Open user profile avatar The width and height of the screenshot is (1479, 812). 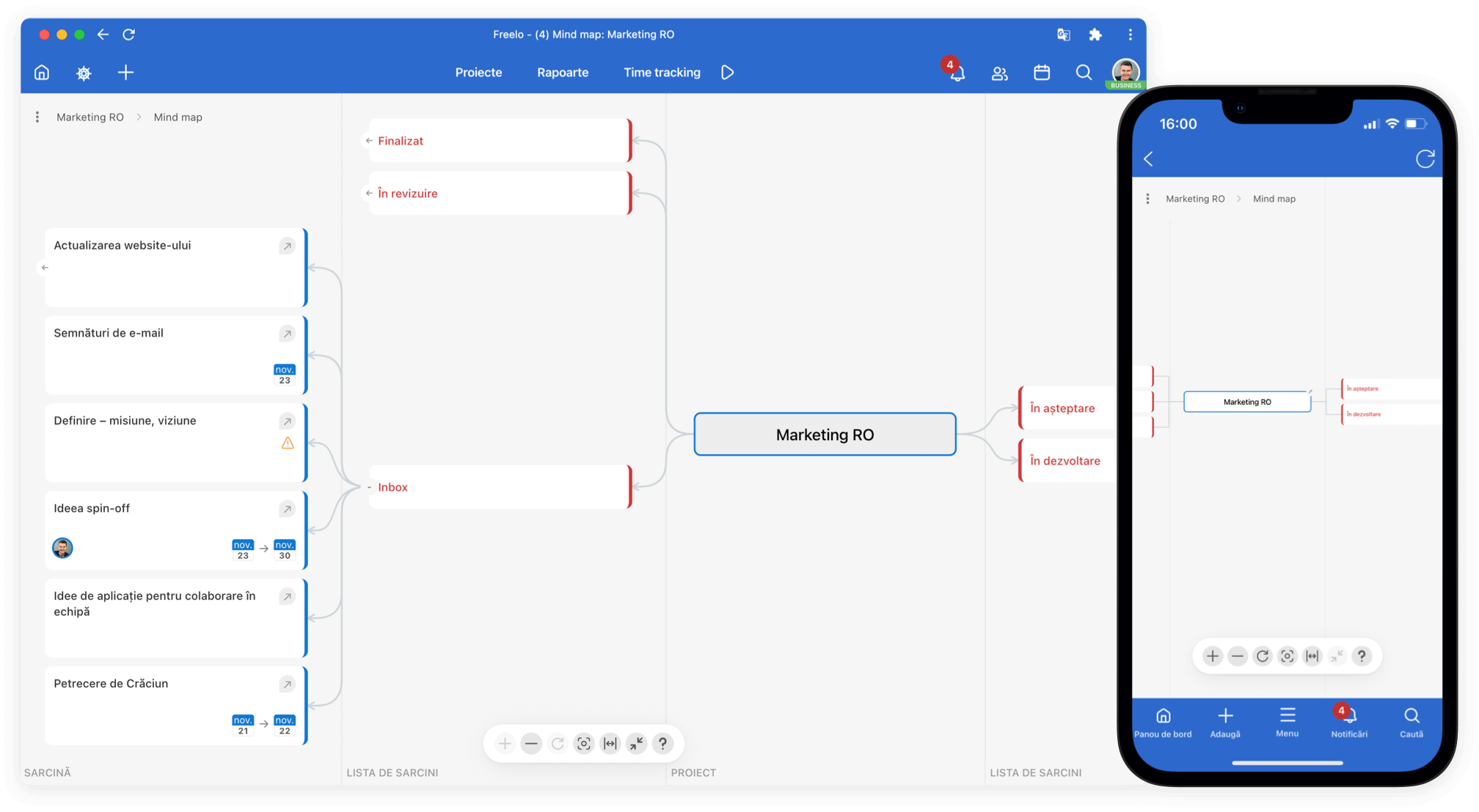click(x=1125, y=73)
